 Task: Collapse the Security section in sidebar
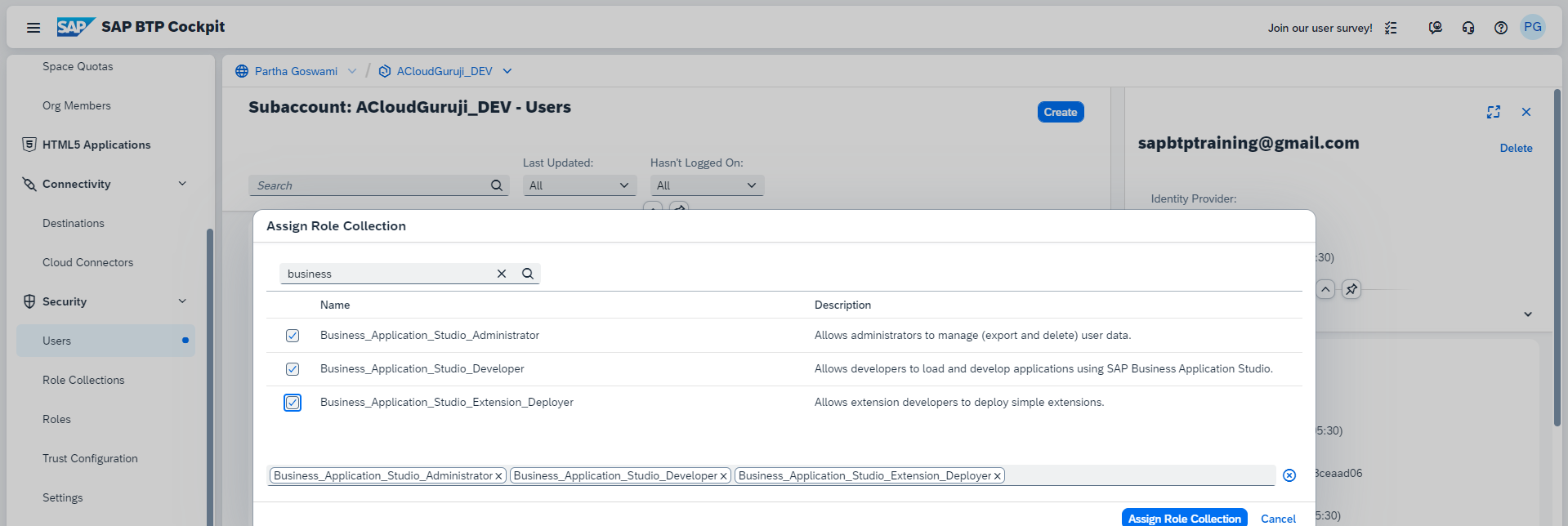tap(182, 301)
